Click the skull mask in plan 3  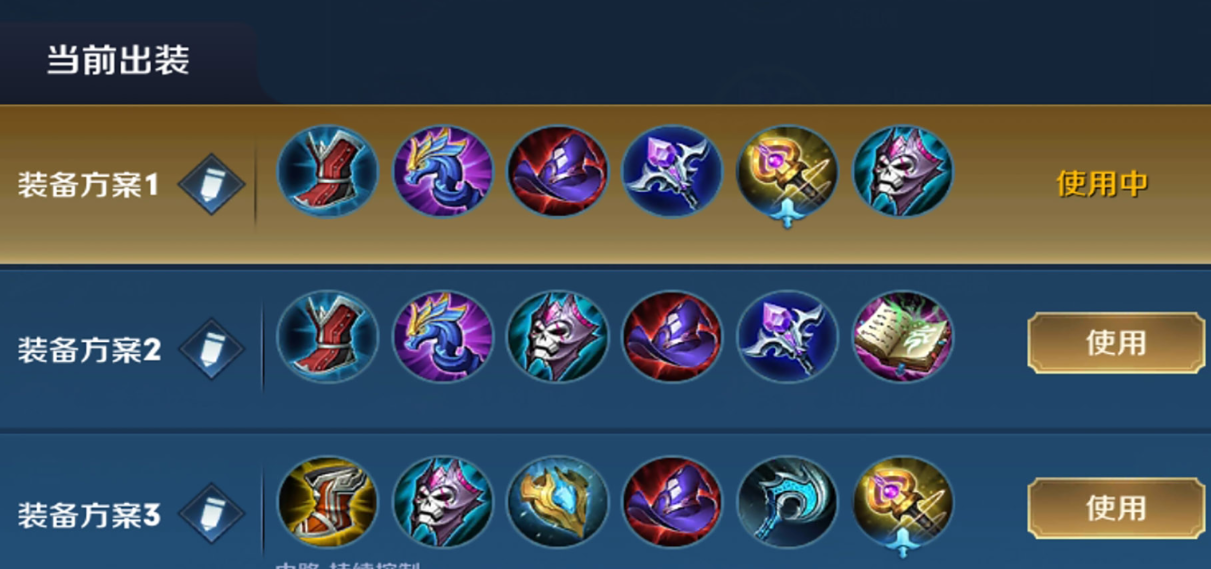coord(442,503)
